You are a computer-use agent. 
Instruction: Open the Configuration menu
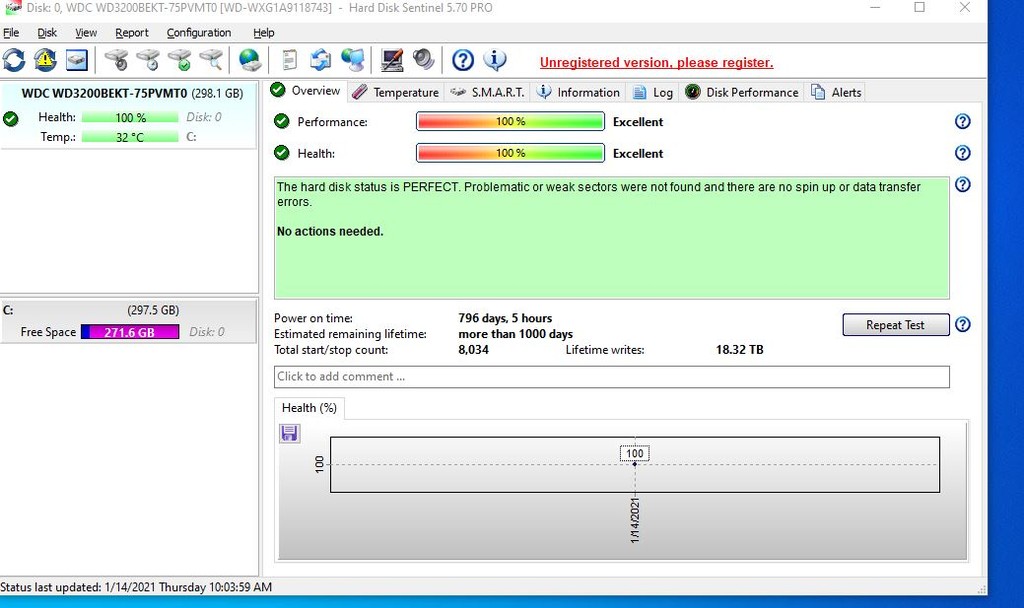click(199, 33)
